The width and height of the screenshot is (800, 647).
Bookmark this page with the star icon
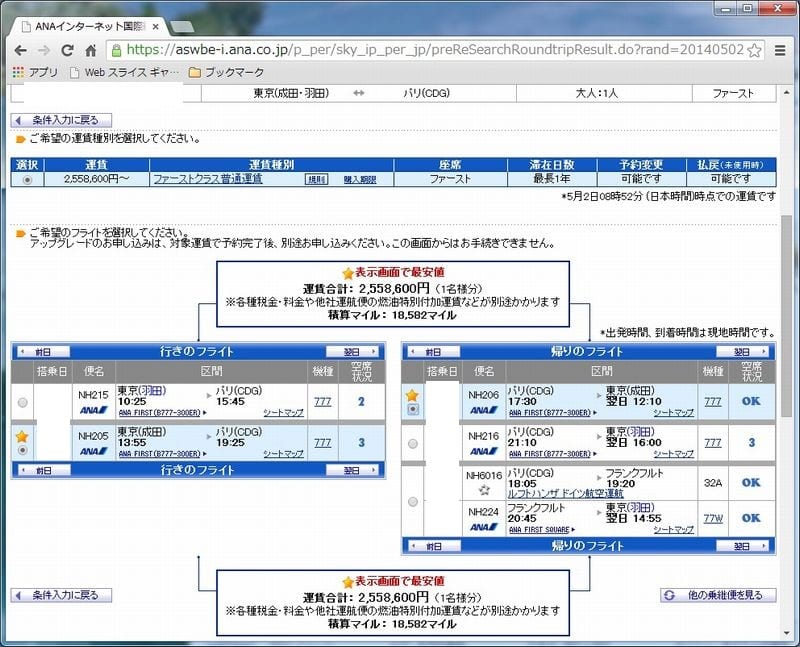click(x=754, y=50)
